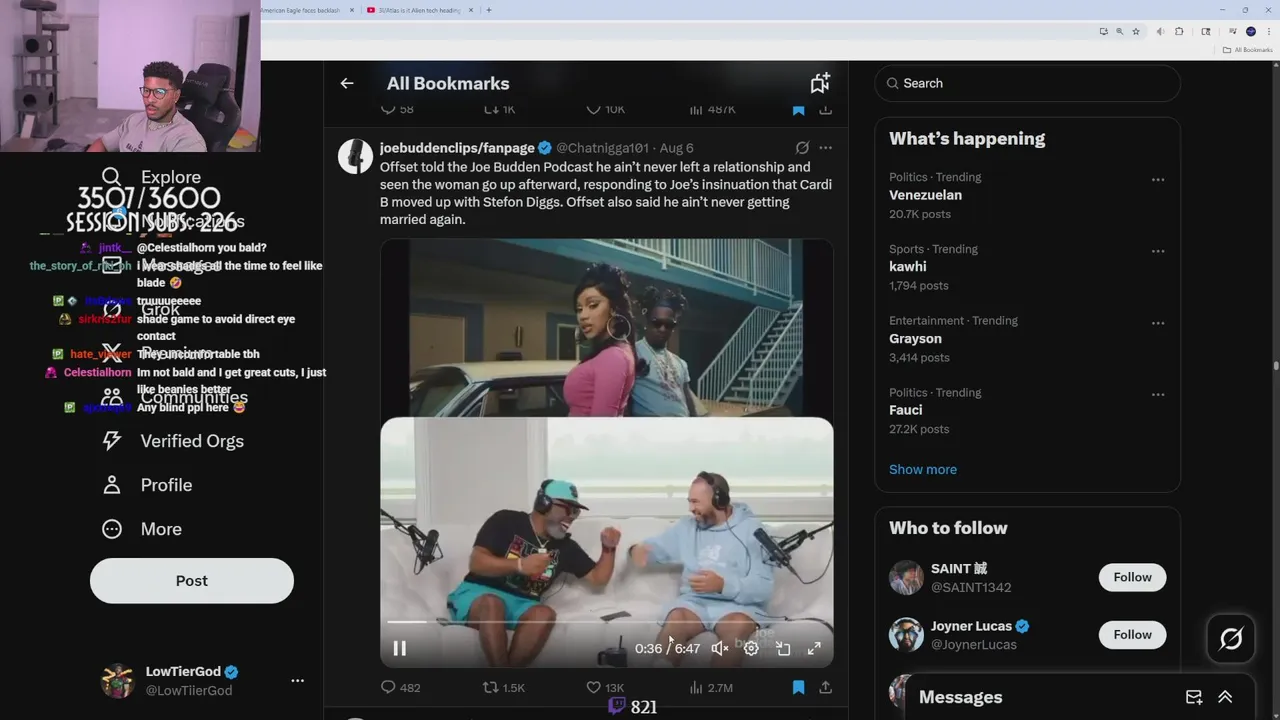Expand the Messages drawer
Image resolution: width=1280 pixels, height=720 pixels.
tap(1225, 697)
